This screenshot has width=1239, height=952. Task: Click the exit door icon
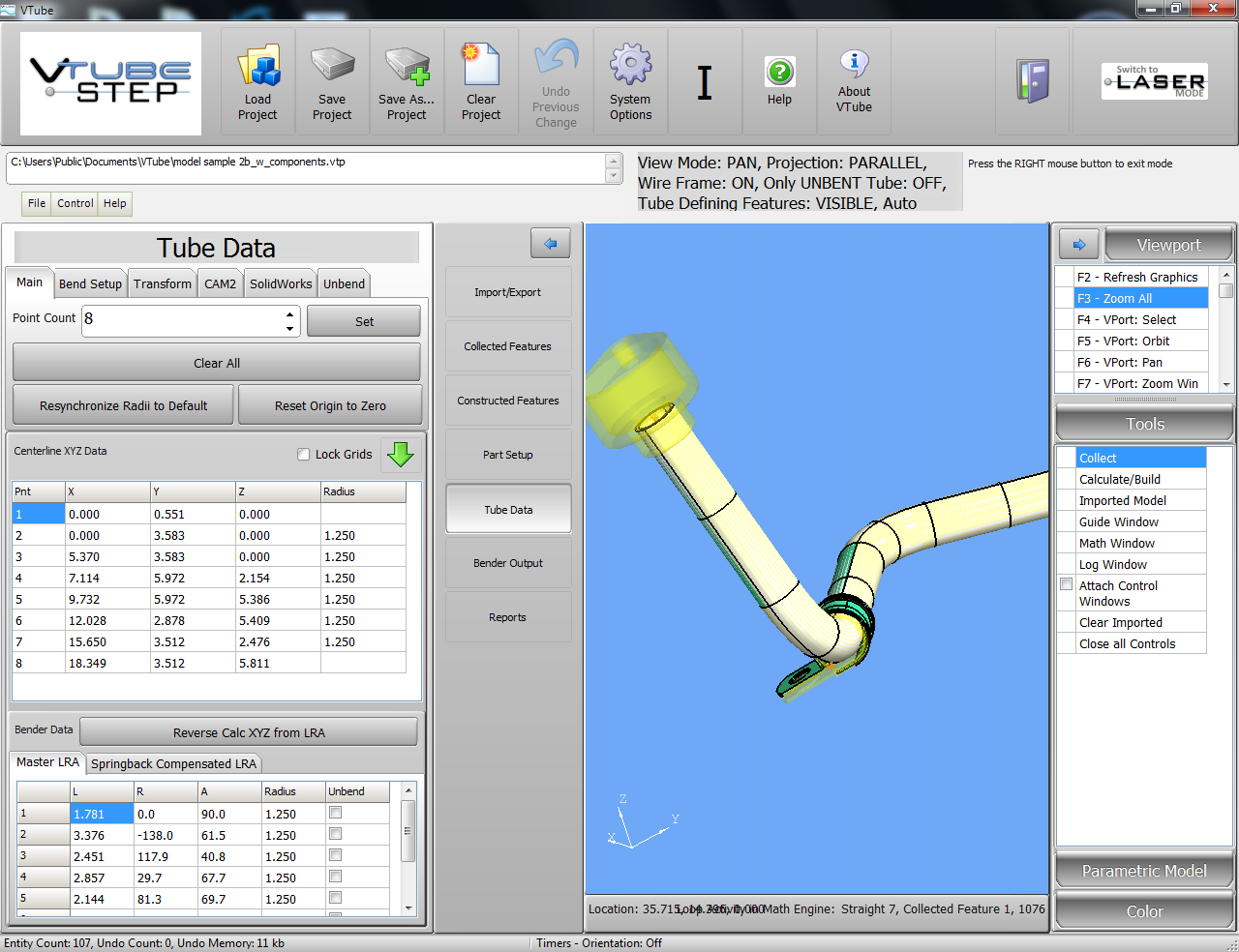point(1033,81)
